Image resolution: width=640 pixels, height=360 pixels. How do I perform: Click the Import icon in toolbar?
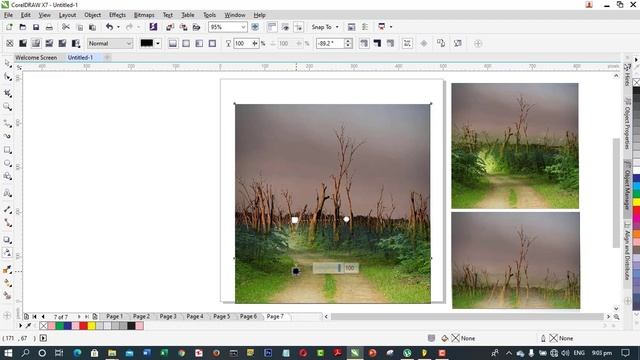170,27
